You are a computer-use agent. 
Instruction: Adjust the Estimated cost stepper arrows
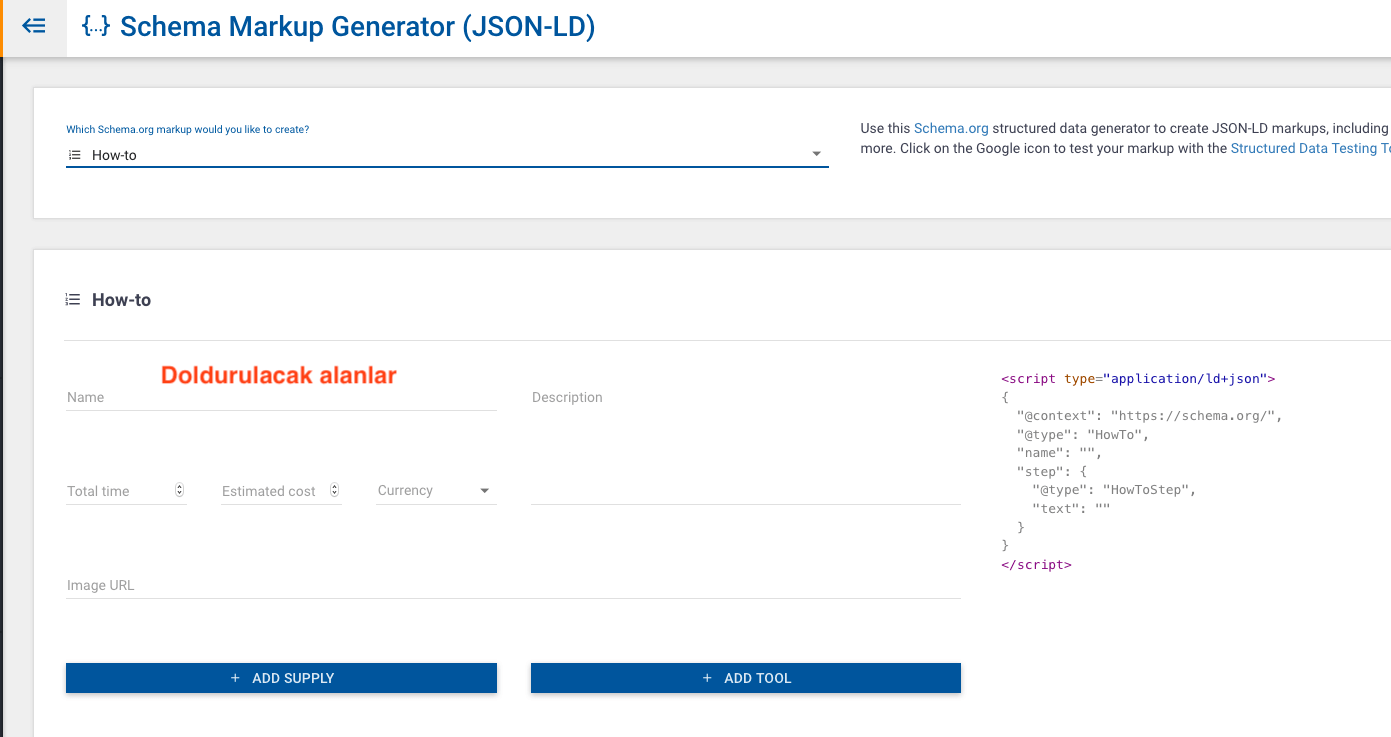334,490
